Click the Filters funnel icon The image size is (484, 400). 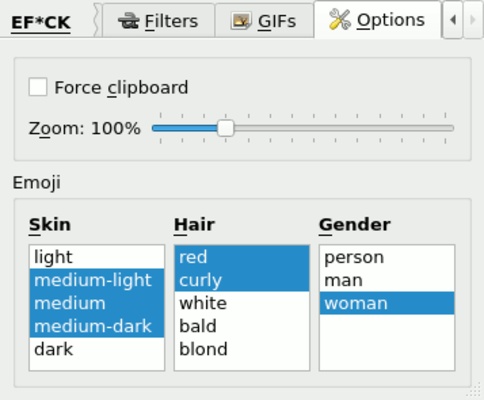[x=129, y=21]
